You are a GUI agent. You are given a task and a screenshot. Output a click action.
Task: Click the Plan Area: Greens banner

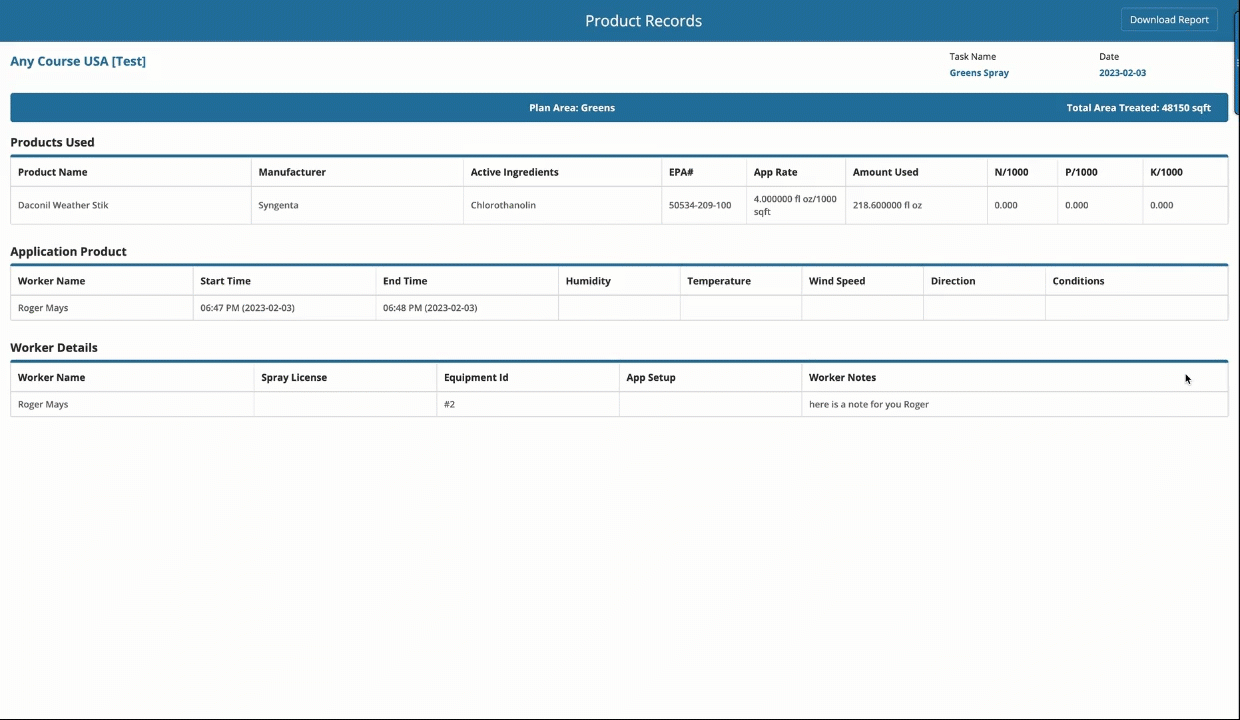click(x=572, y=108)
